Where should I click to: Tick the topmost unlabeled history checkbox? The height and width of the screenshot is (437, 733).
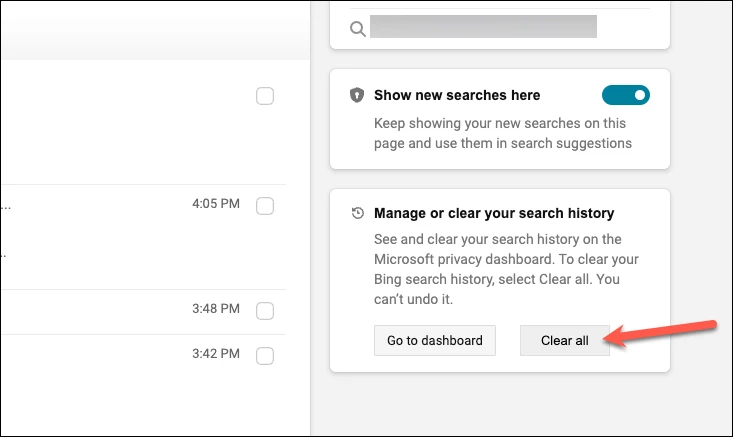265,96
